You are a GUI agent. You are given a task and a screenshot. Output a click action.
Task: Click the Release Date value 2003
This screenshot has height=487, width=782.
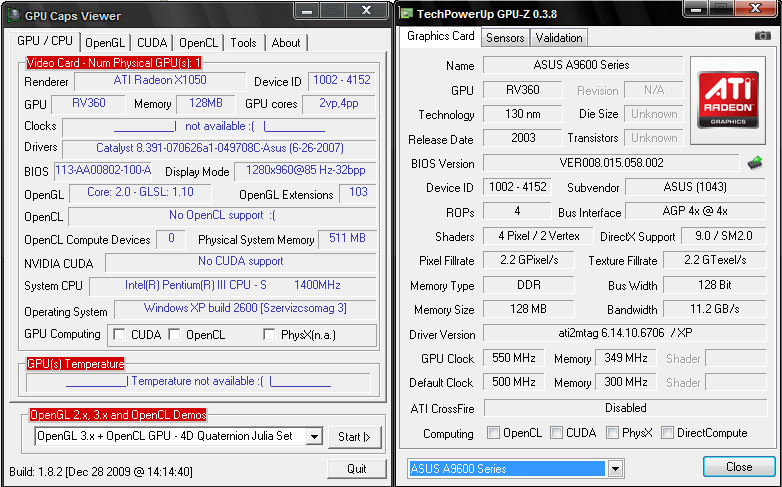[523, 138]
